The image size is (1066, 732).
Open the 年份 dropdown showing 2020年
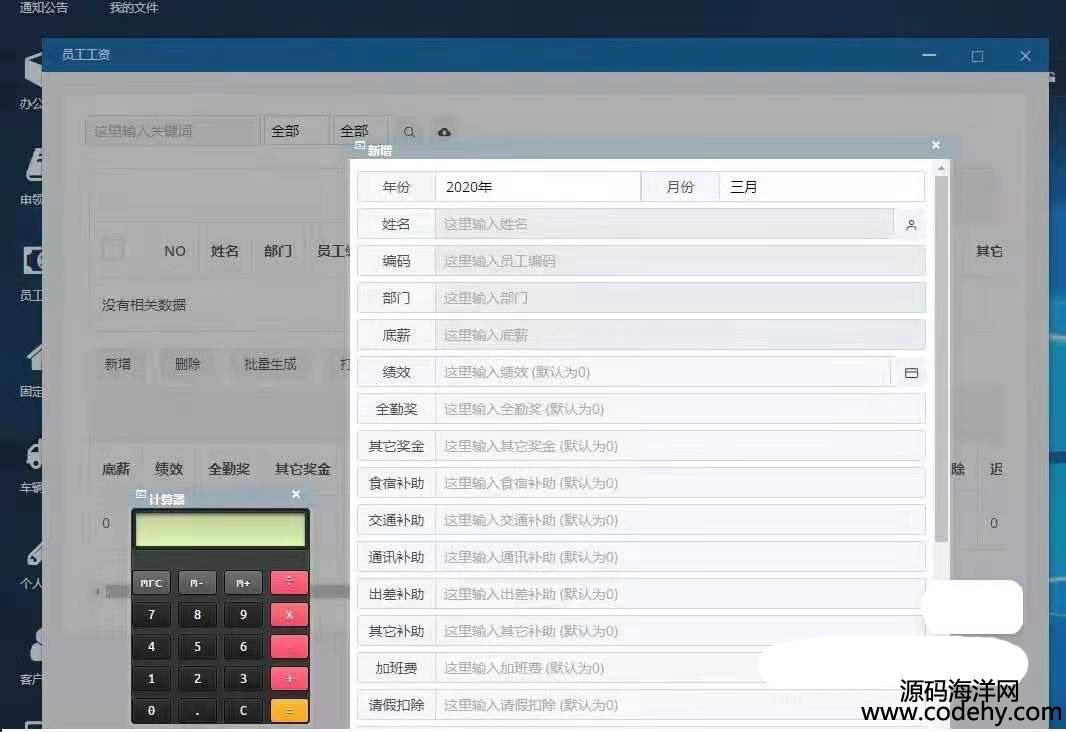point(537,187)
